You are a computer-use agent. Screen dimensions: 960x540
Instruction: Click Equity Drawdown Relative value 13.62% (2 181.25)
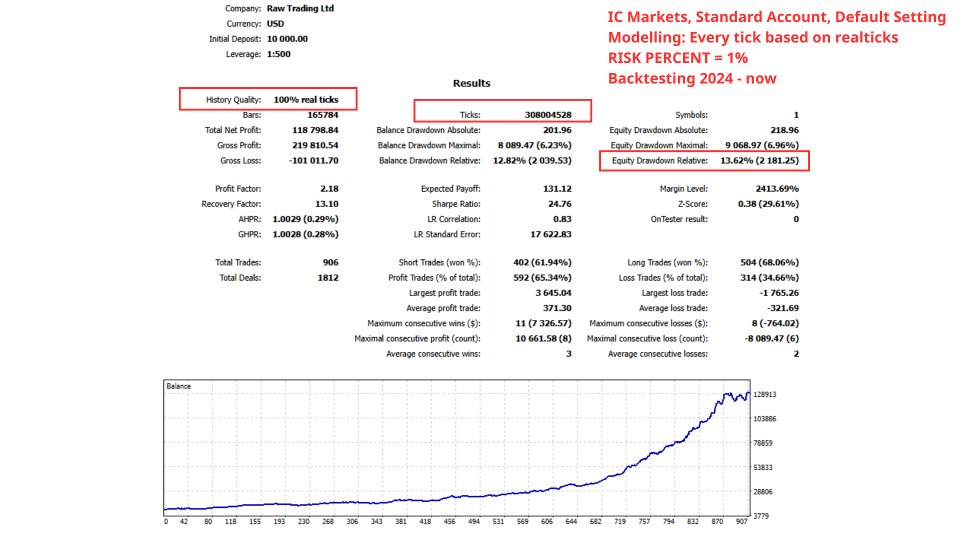pos(759,161)
